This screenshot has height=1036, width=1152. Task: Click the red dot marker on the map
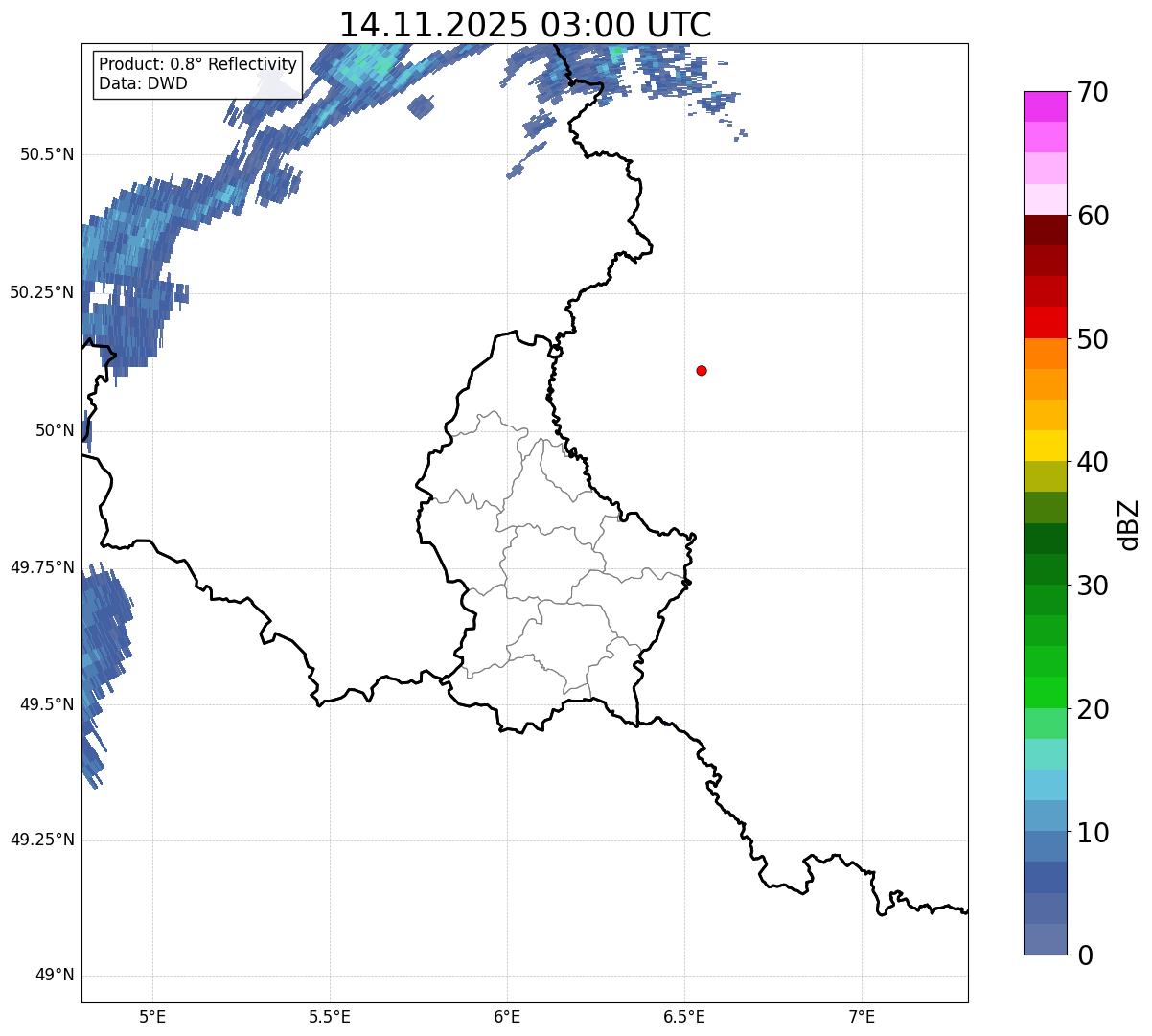[x=702, y=370]
